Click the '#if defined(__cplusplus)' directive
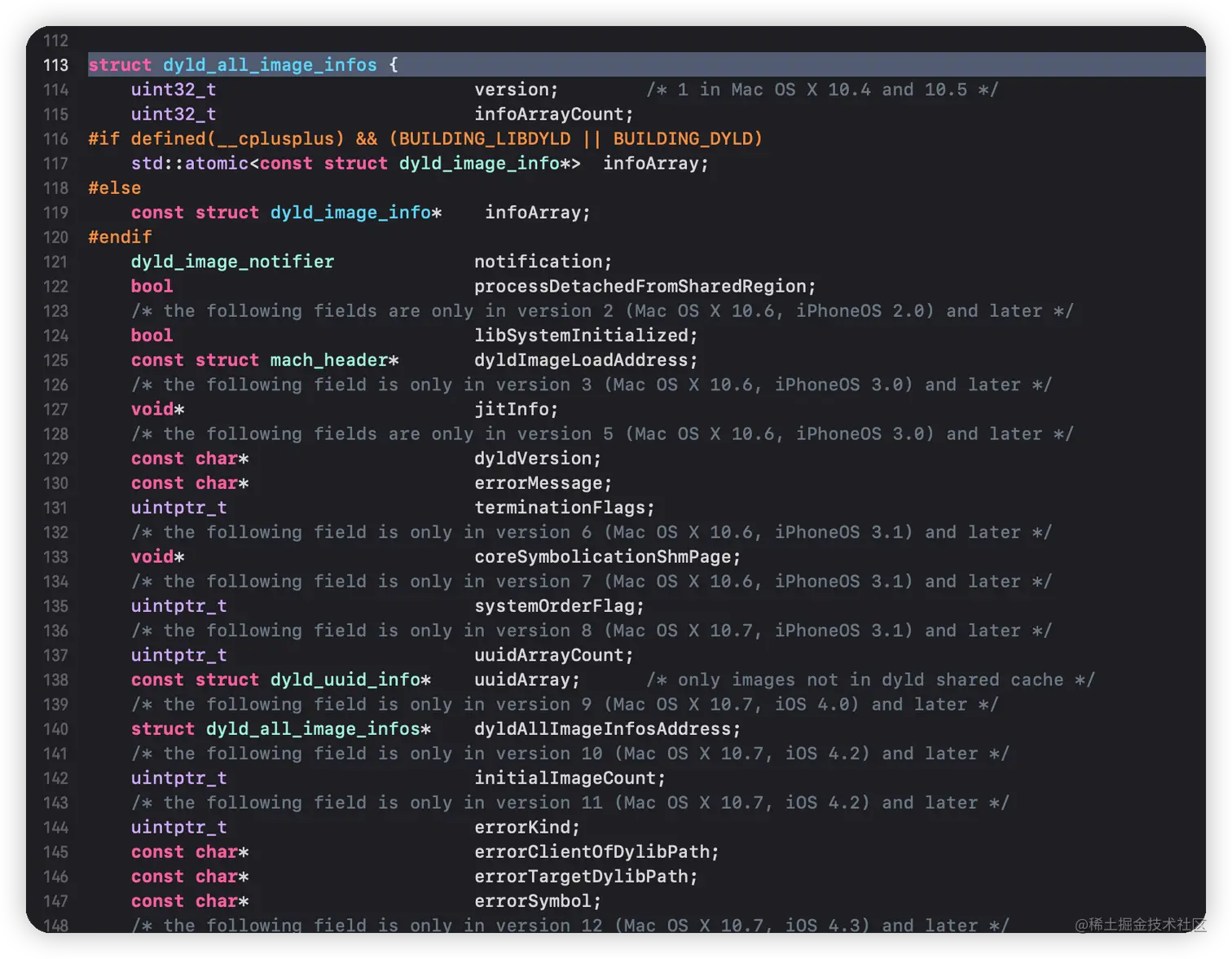 coord(216,139)
